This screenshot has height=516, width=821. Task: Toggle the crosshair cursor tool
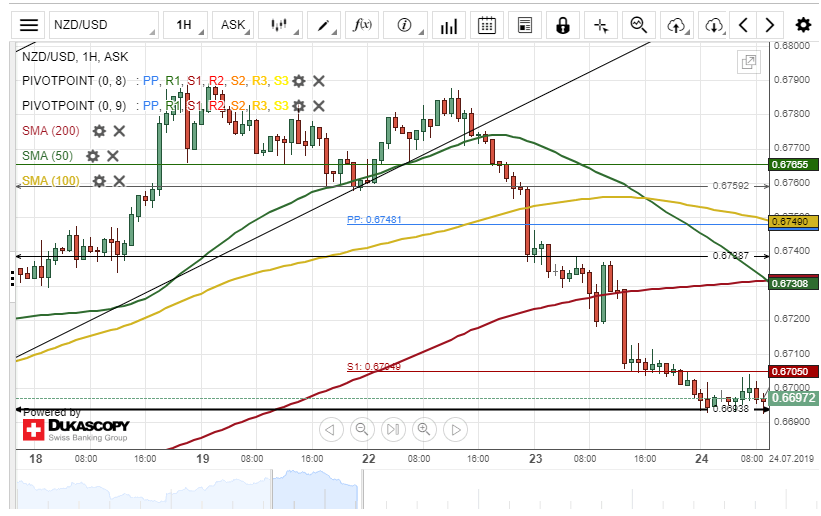[599, 25]
